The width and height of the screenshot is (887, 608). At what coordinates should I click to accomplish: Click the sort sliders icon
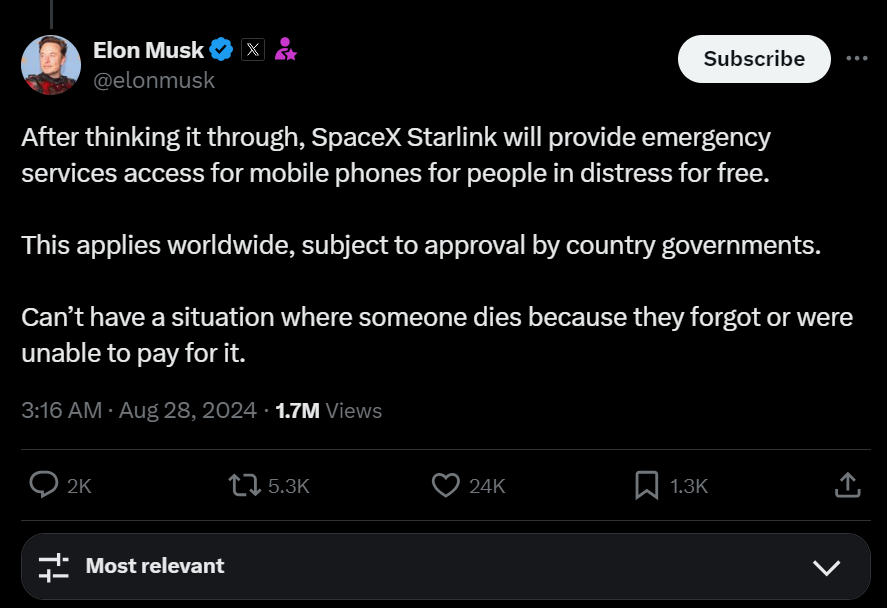coord(54,567)
